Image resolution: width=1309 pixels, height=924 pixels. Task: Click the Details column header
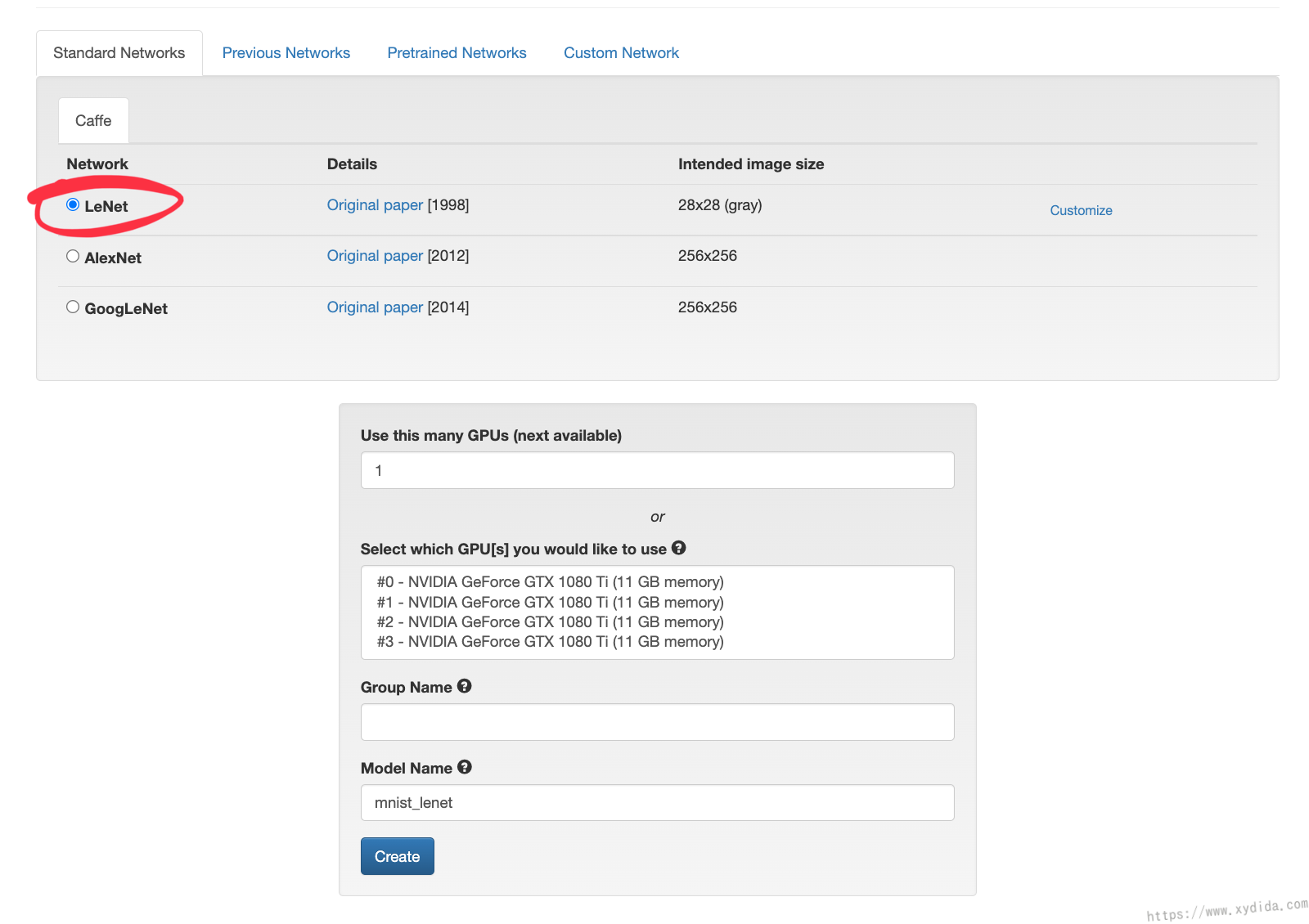pos(352,164)
